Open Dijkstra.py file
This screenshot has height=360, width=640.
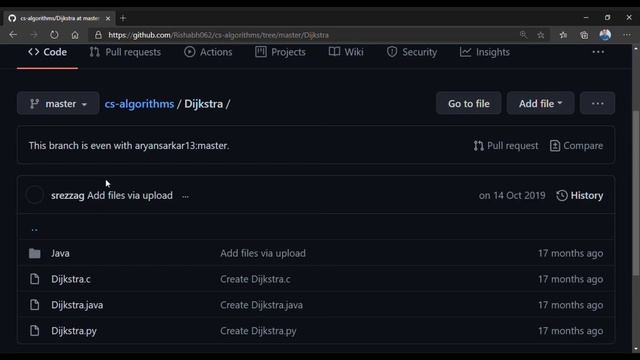pos(74,331)
